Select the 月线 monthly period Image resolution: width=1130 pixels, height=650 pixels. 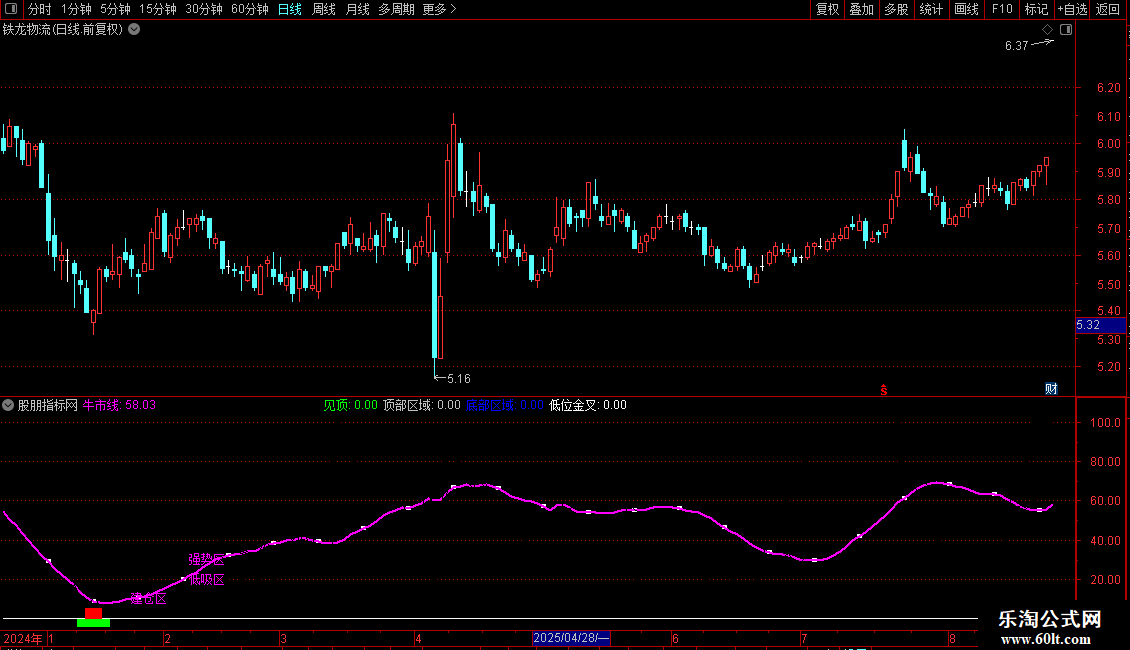[x=357, y=9]
